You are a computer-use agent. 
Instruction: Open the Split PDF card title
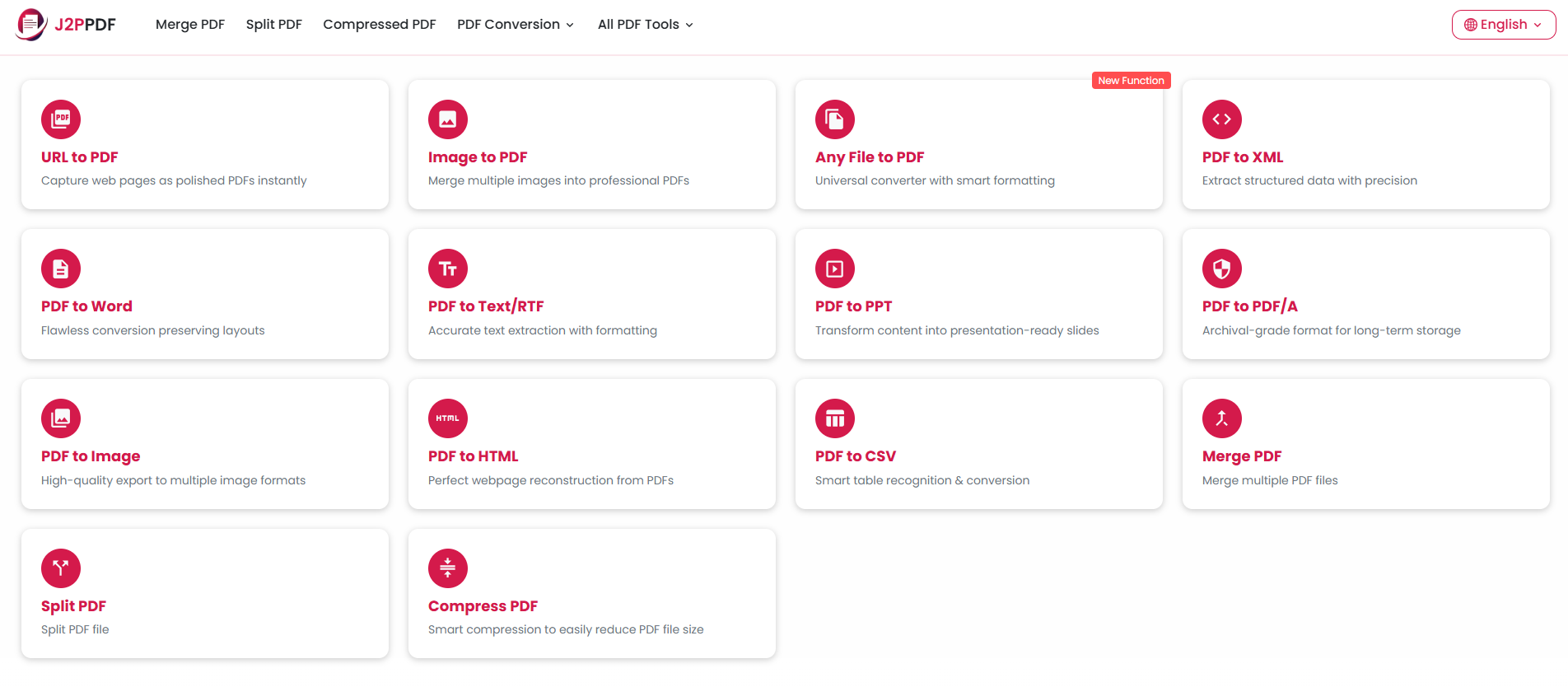point(74,606)
